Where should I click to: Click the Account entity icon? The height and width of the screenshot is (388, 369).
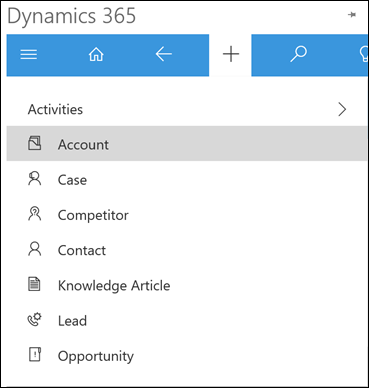pyautogui.click(x=34, y=143)
